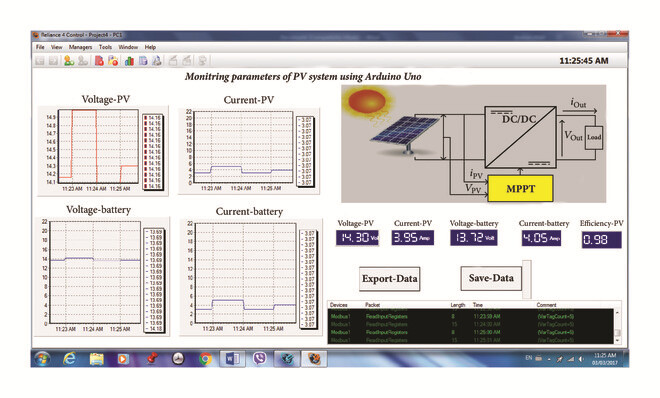Click the folder with red dot toolbar icon
The image size is (660, 398).
pyautogui.click(x=113, y=61)
